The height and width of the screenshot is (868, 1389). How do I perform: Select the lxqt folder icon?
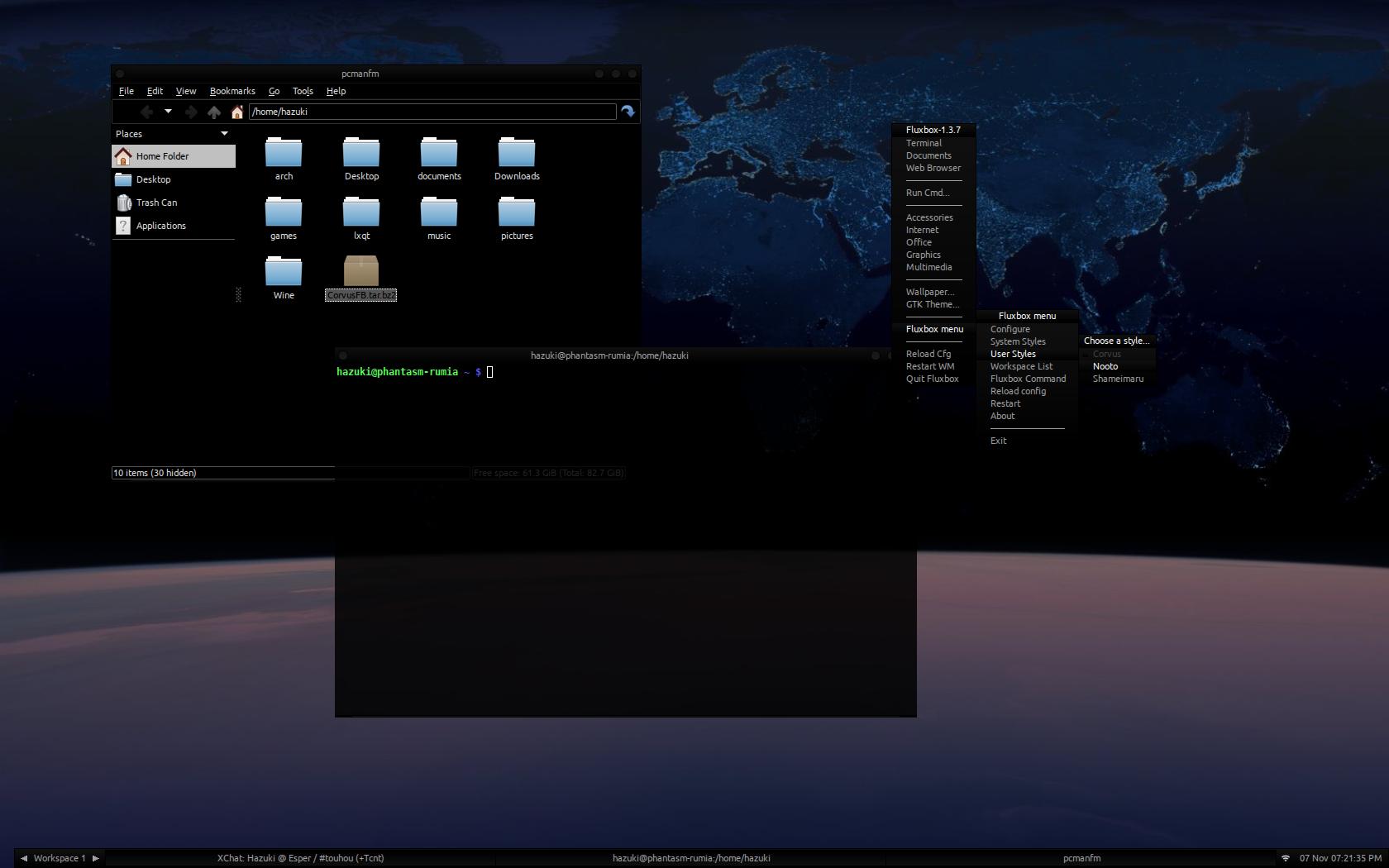tap(361, 212)
